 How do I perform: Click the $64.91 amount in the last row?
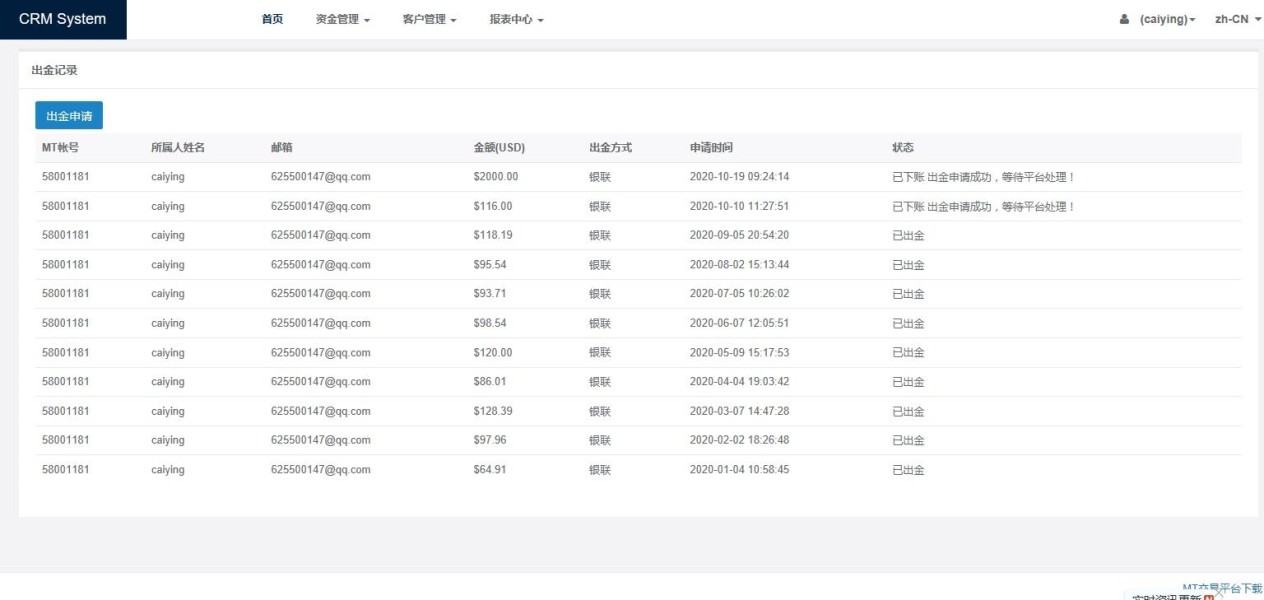[x=490, y=470]
